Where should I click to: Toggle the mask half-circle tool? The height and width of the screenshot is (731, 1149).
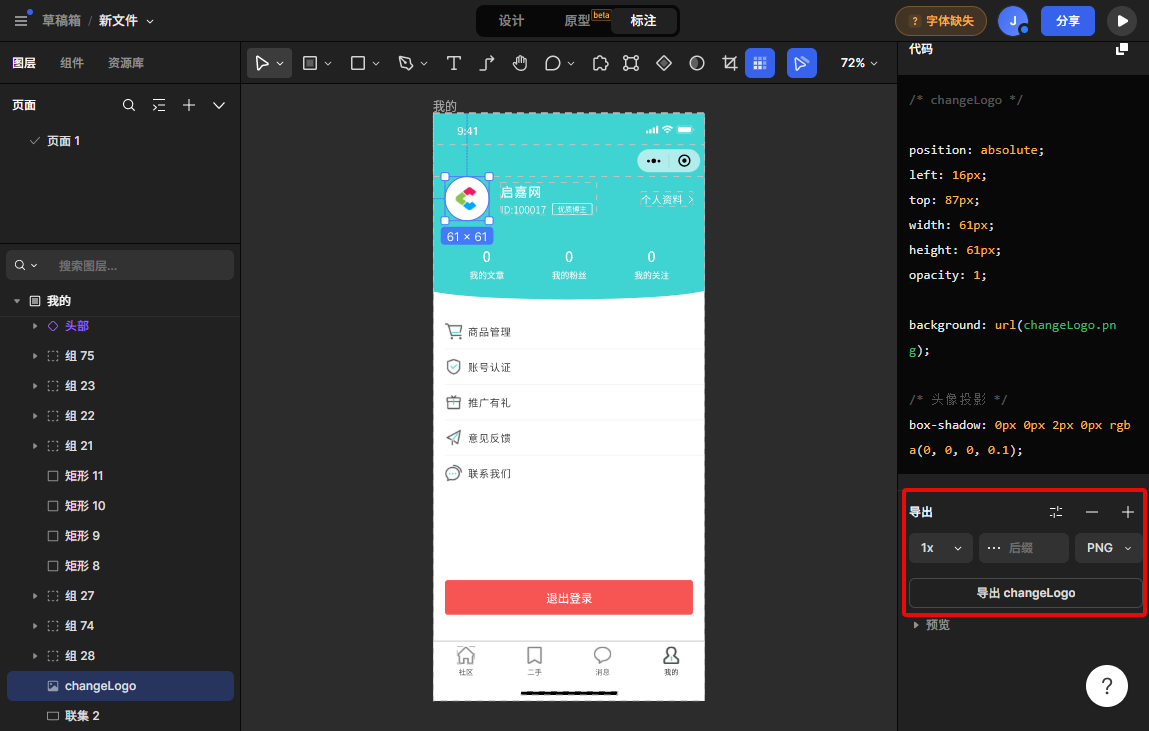coord(697,63)
